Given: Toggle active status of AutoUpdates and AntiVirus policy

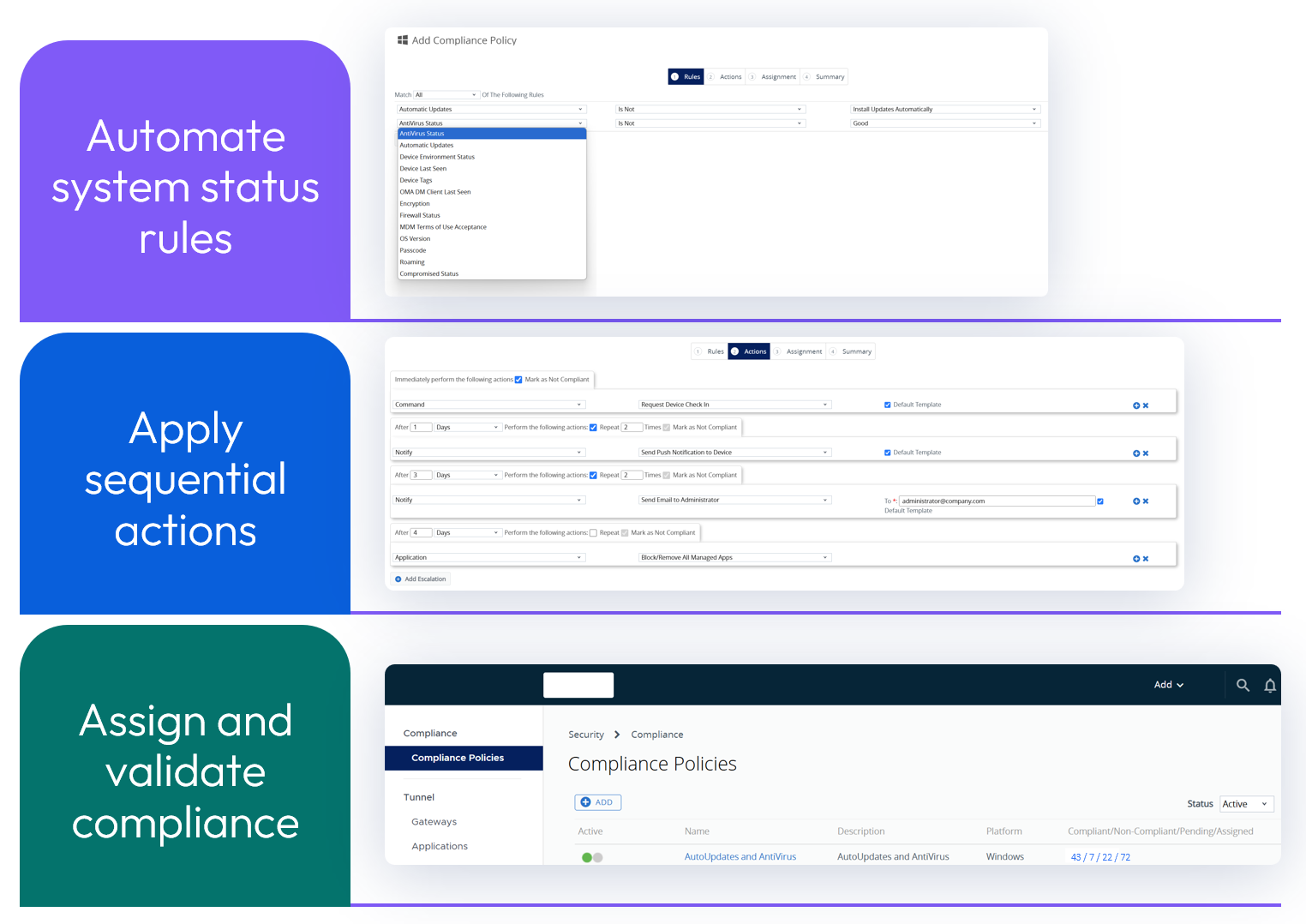Looking at the screenshot, I should [x=592, y=857].
